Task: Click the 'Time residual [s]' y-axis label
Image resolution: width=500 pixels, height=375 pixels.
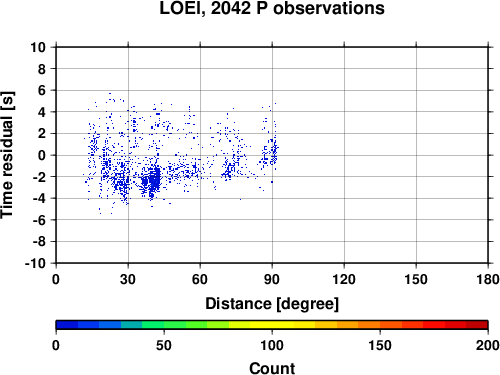Action: [x=7, y=155]
